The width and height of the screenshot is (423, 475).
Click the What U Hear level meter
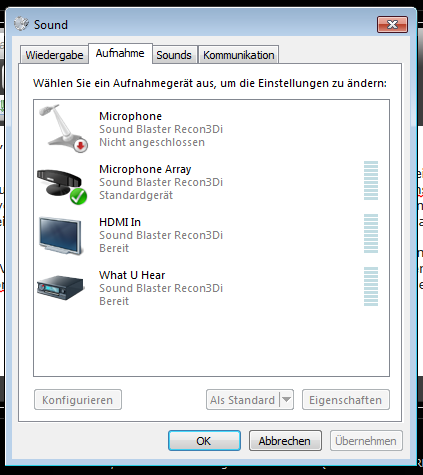click(x=371, y=287)
